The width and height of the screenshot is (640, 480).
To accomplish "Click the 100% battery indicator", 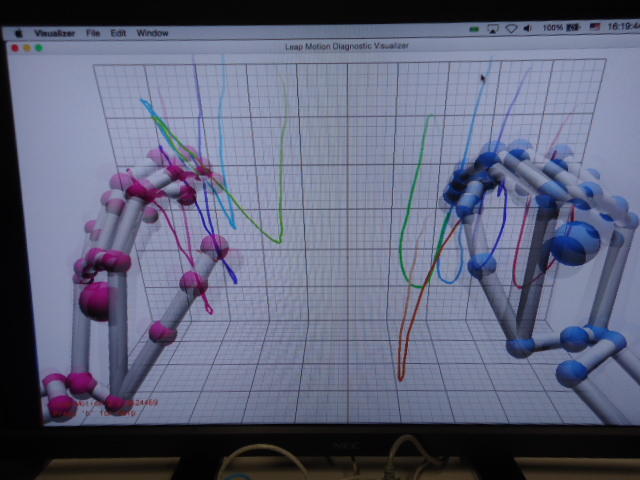I will (x=561, y=27).
